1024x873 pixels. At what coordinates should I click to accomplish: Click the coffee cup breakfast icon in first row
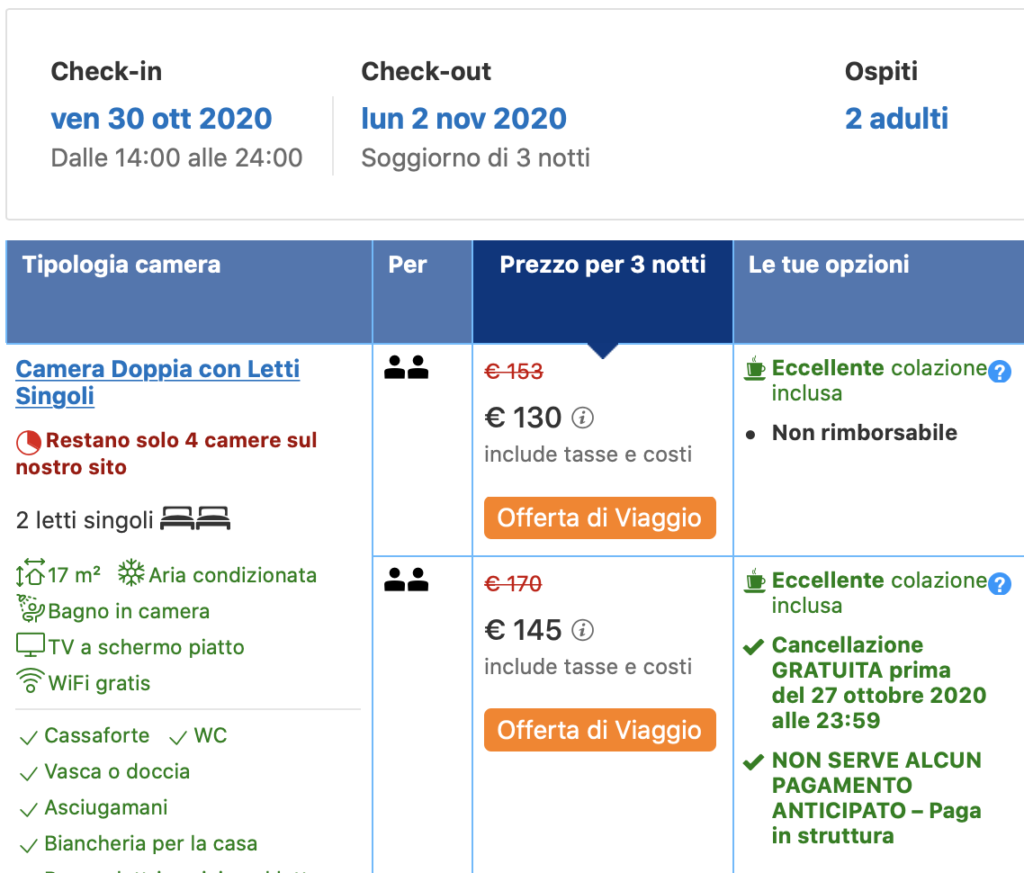(755, 368)
